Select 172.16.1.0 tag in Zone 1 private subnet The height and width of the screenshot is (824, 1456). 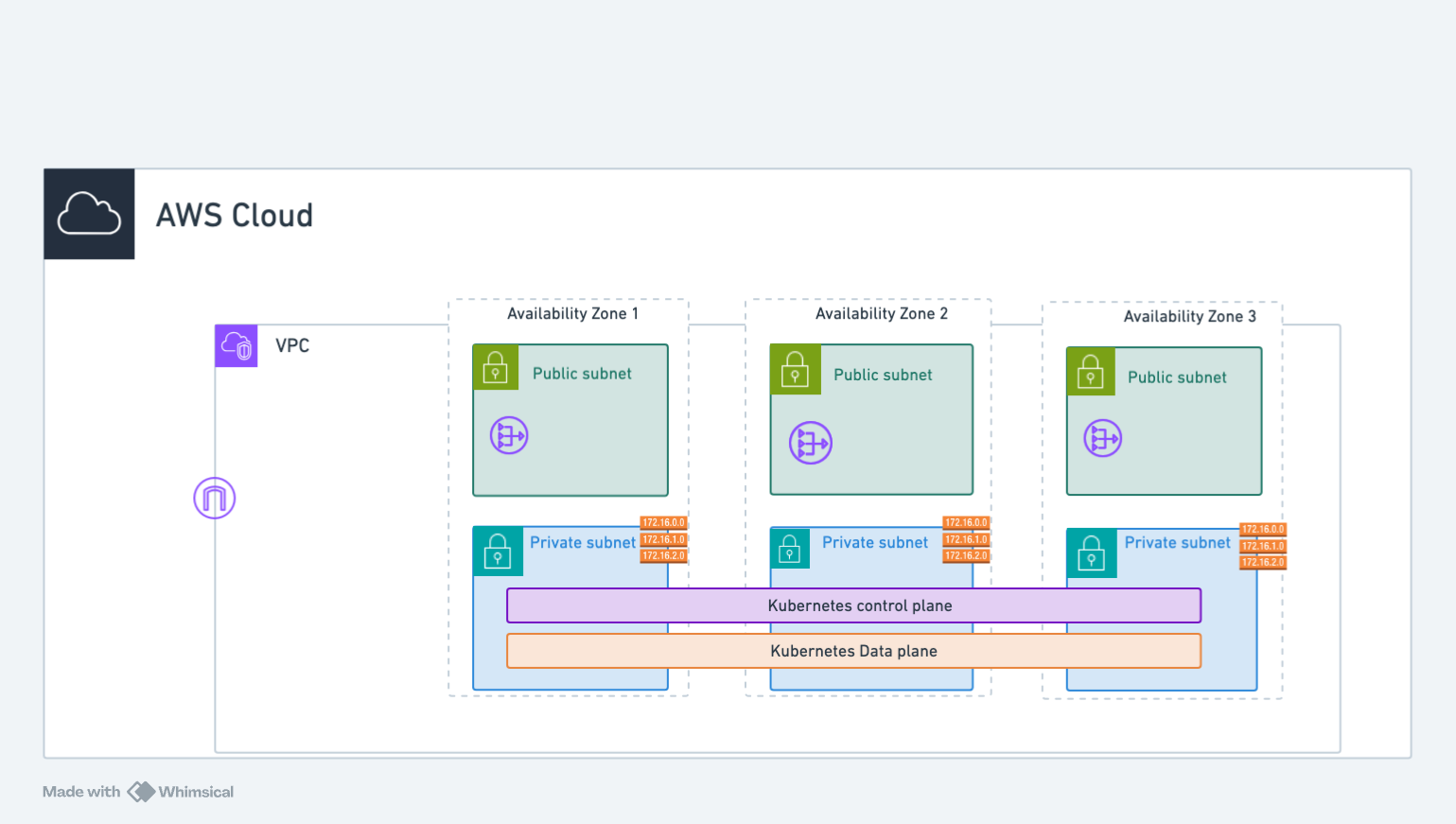coord(664,540)
